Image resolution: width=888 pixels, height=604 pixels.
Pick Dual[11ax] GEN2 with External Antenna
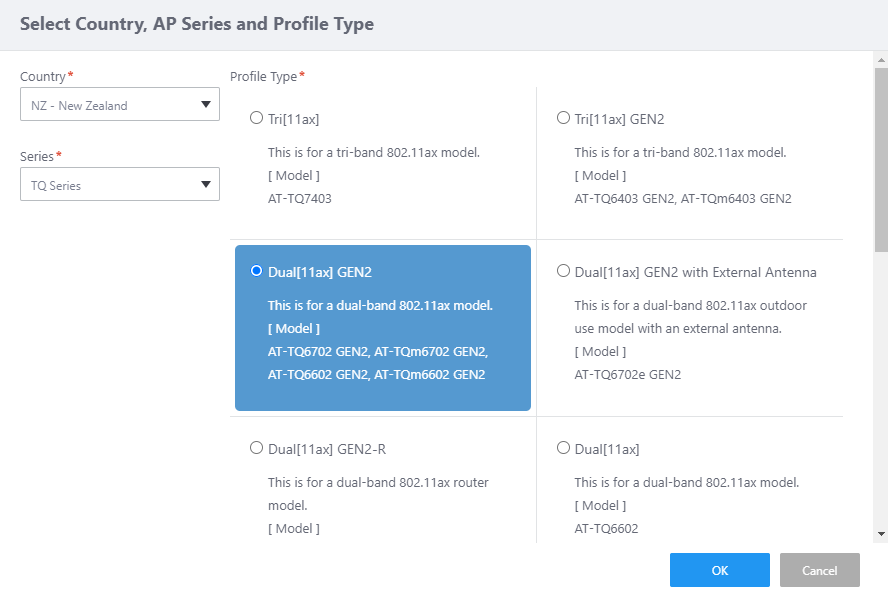[564, 271]
